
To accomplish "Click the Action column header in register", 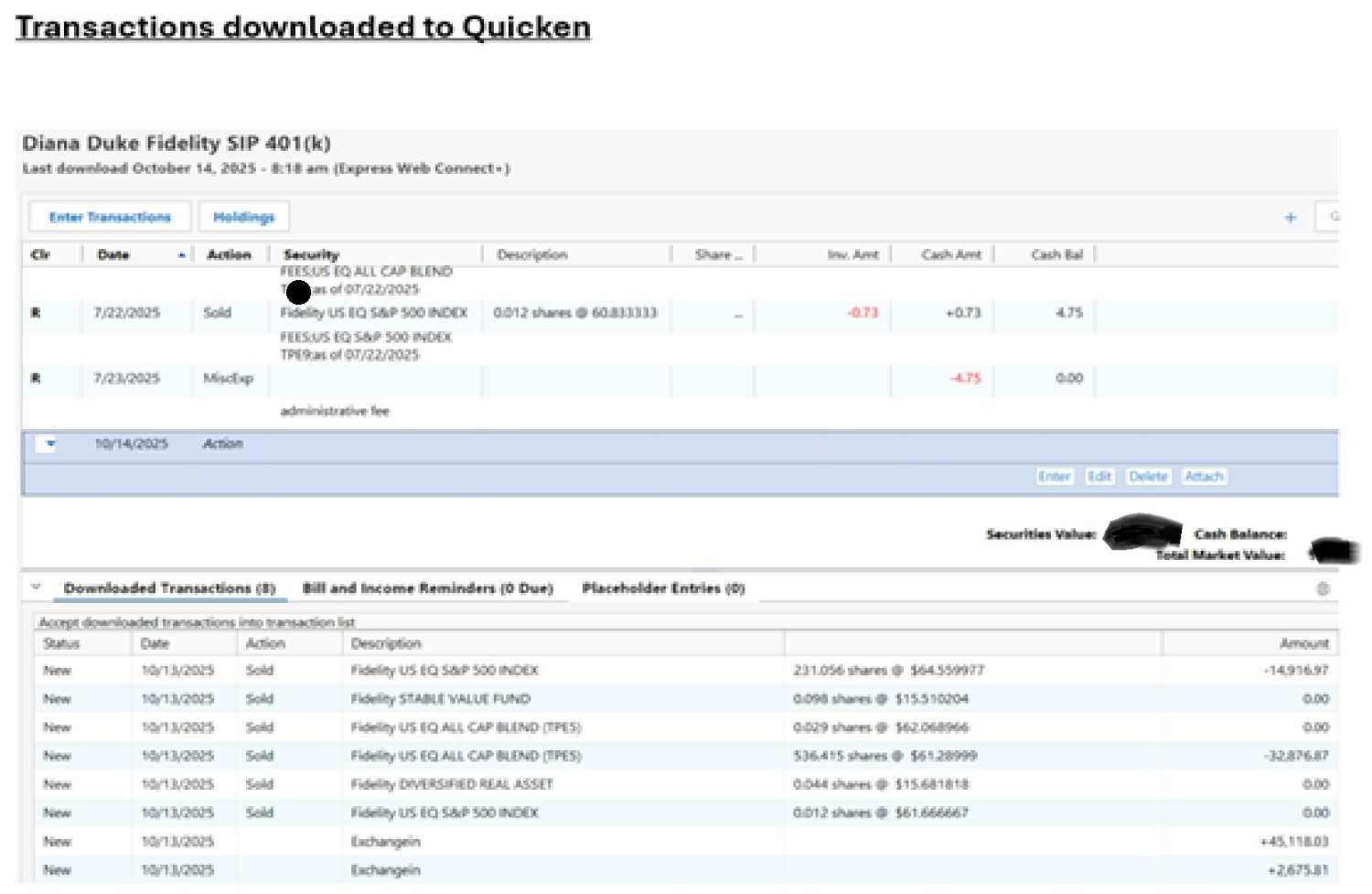I will click(x=229, y=255).
